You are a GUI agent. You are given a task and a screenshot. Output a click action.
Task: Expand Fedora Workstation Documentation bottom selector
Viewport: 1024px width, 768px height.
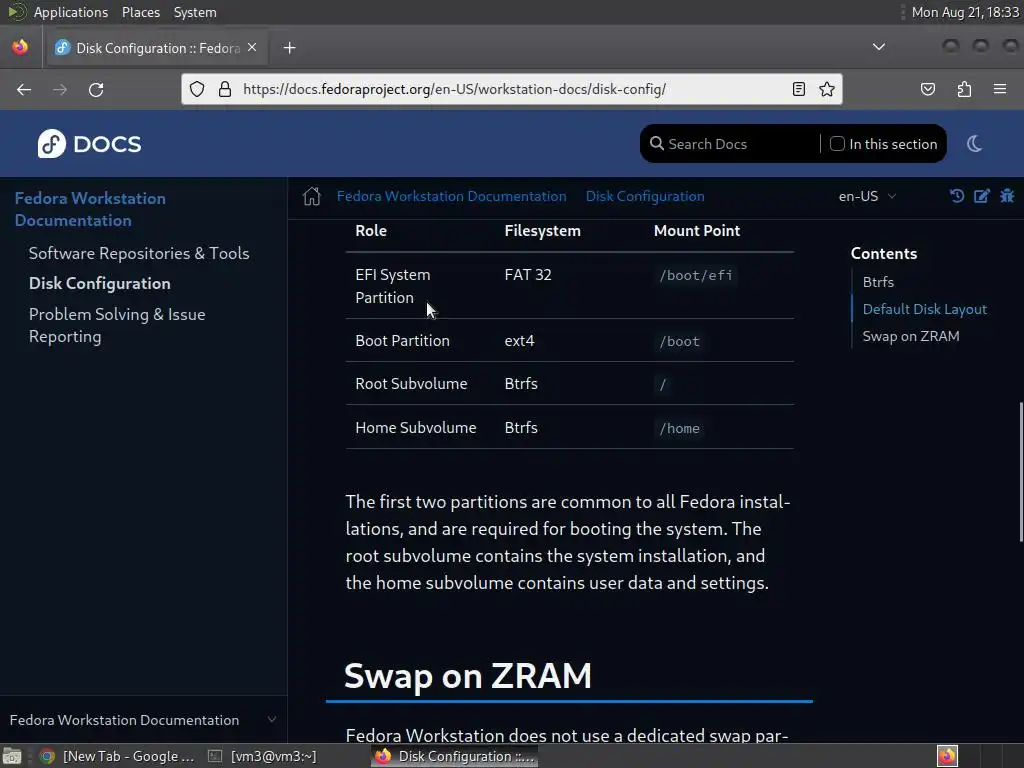143,720
